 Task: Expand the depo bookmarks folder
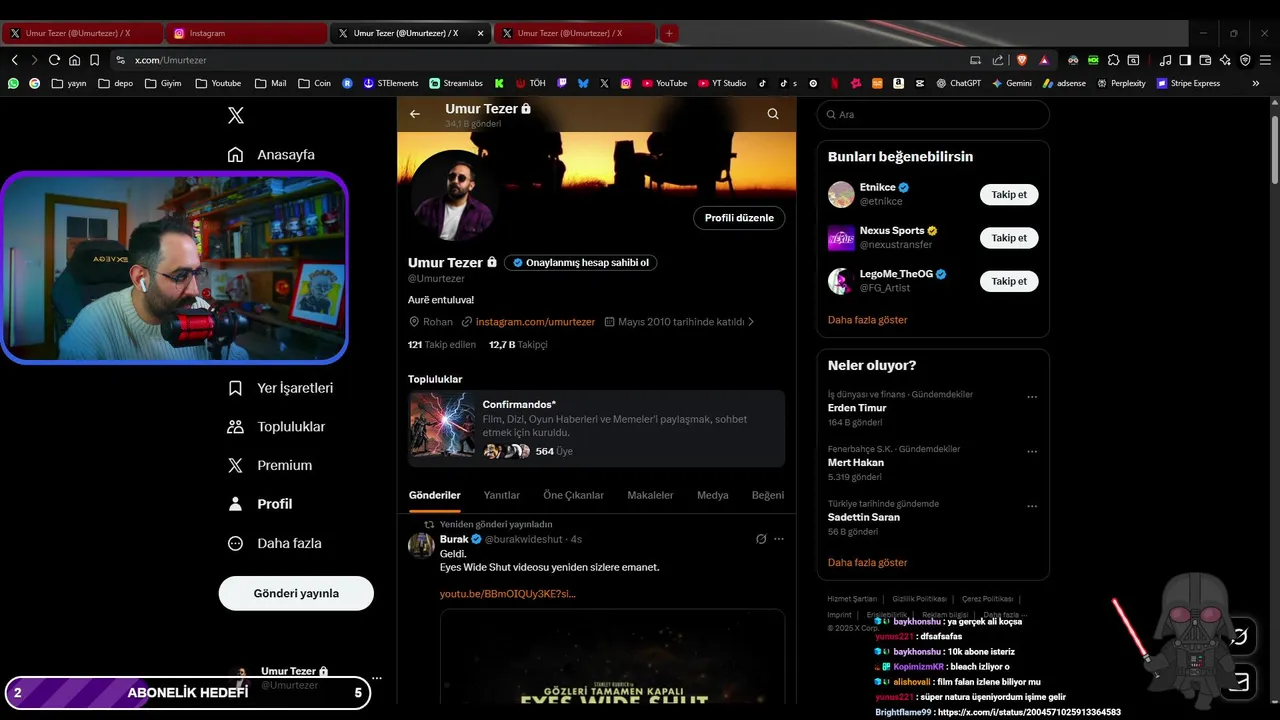click(x=115, y=83)
